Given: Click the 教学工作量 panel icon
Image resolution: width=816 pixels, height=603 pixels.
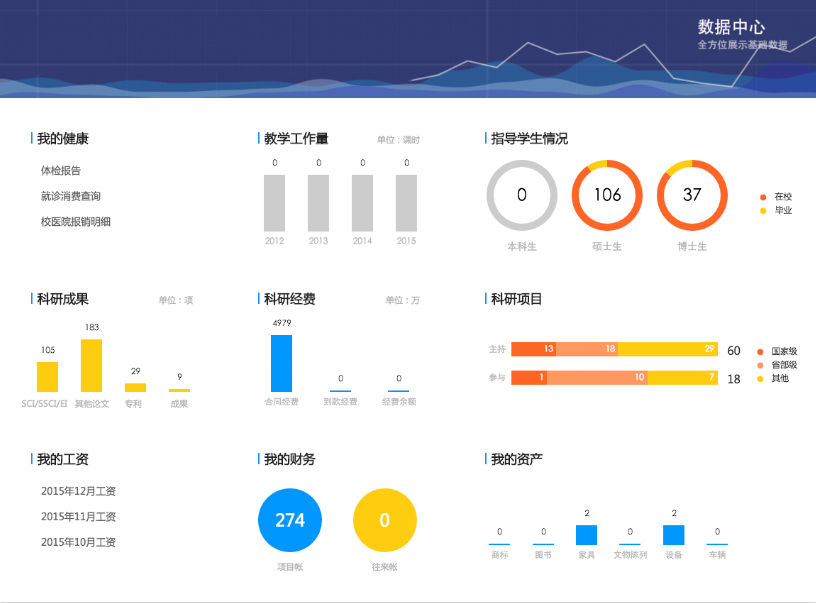Looking at the screenshot, I should (259, 137).
